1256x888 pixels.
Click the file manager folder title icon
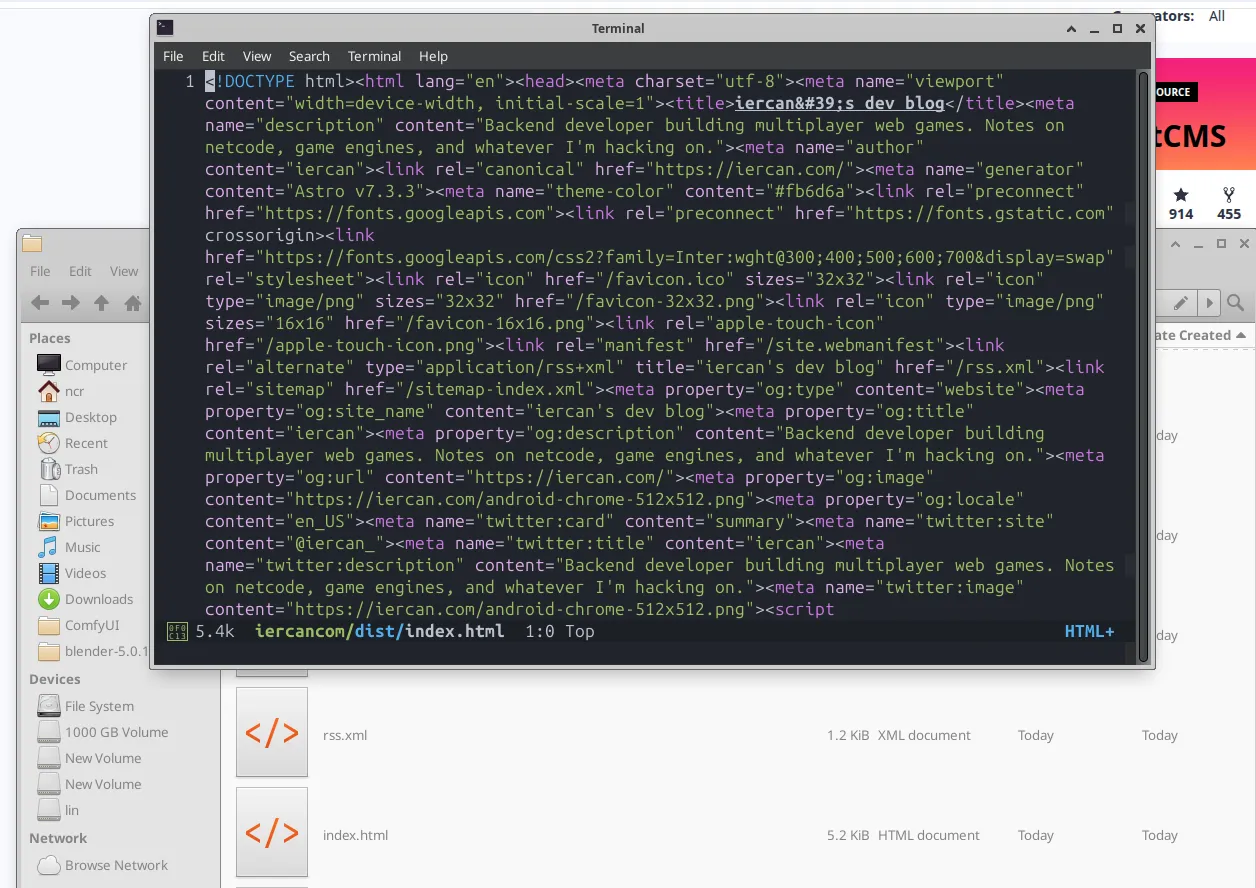click(x=32, y=243)
